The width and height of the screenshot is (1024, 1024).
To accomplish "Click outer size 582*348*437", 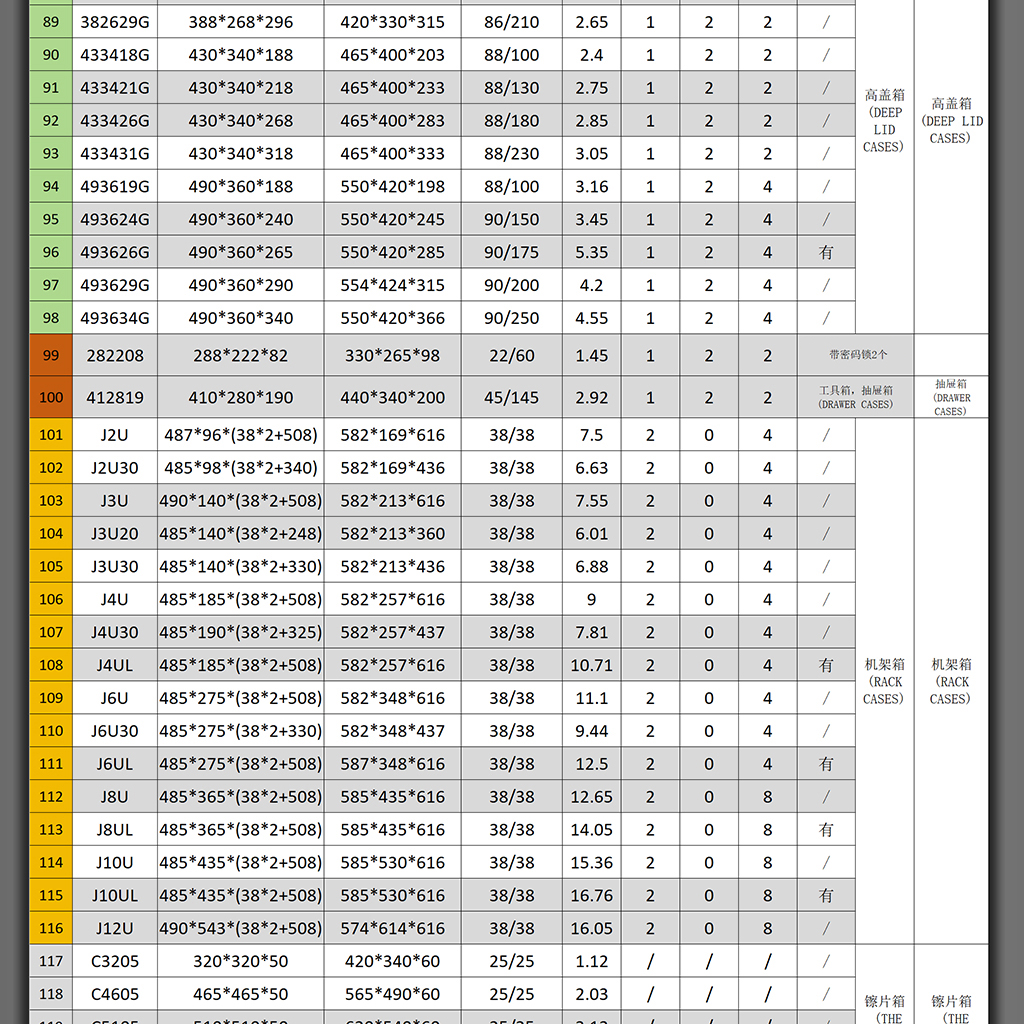I will 392,731.
